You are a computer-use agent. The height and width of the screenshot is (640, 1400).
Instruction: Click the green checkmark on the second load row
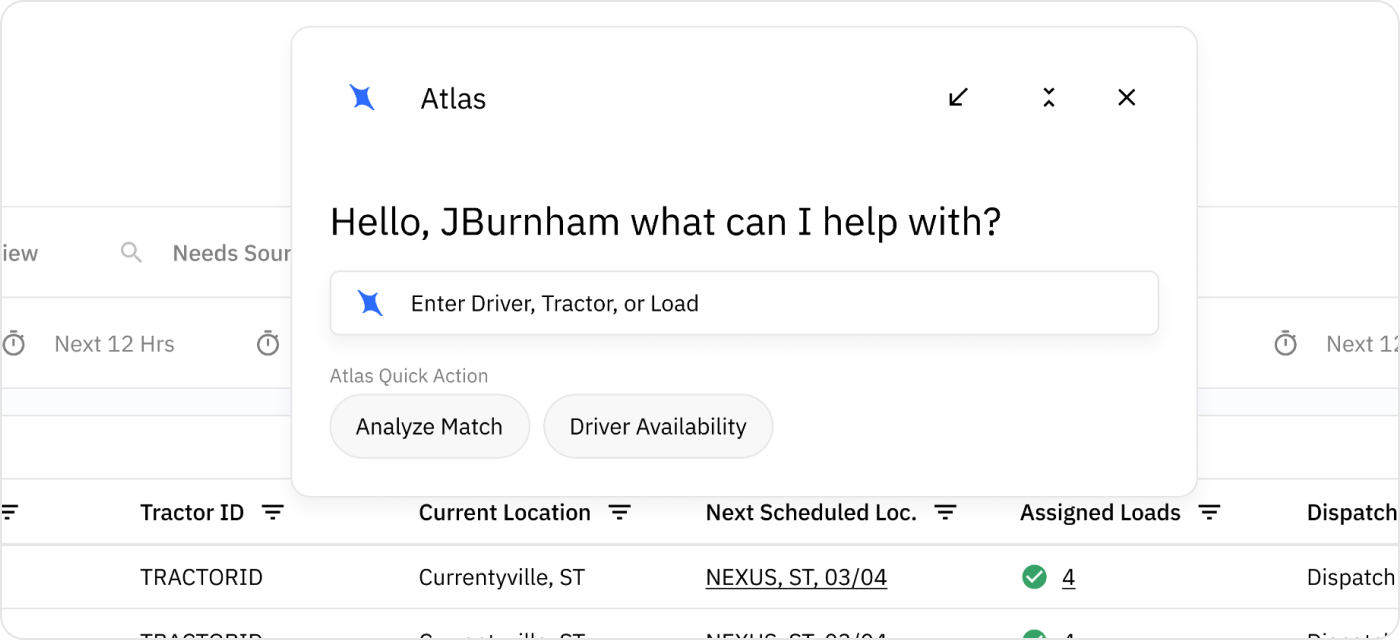[1034, 636]
